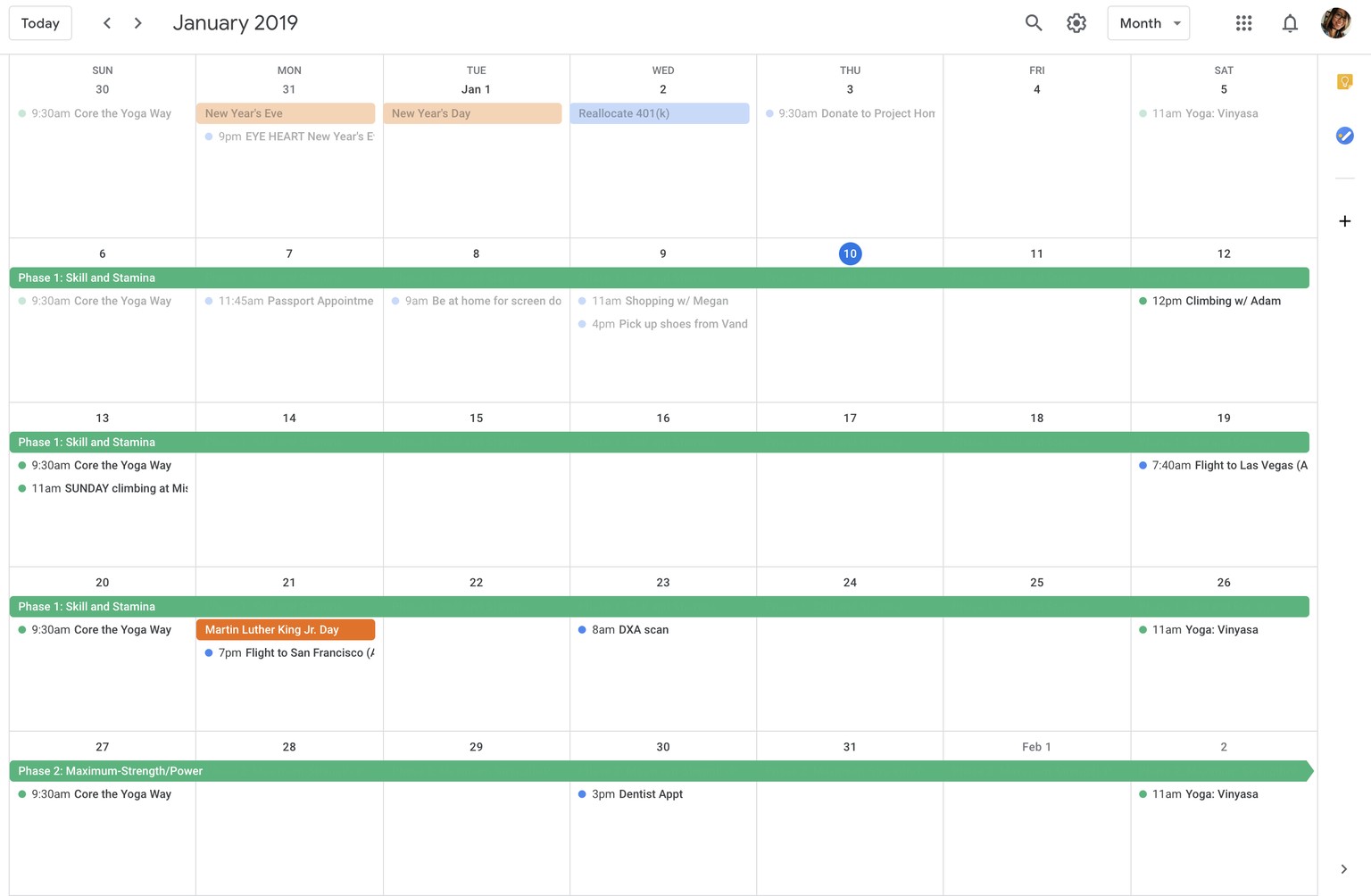
Task: Open the Google apps grid
Action: 1243,23
